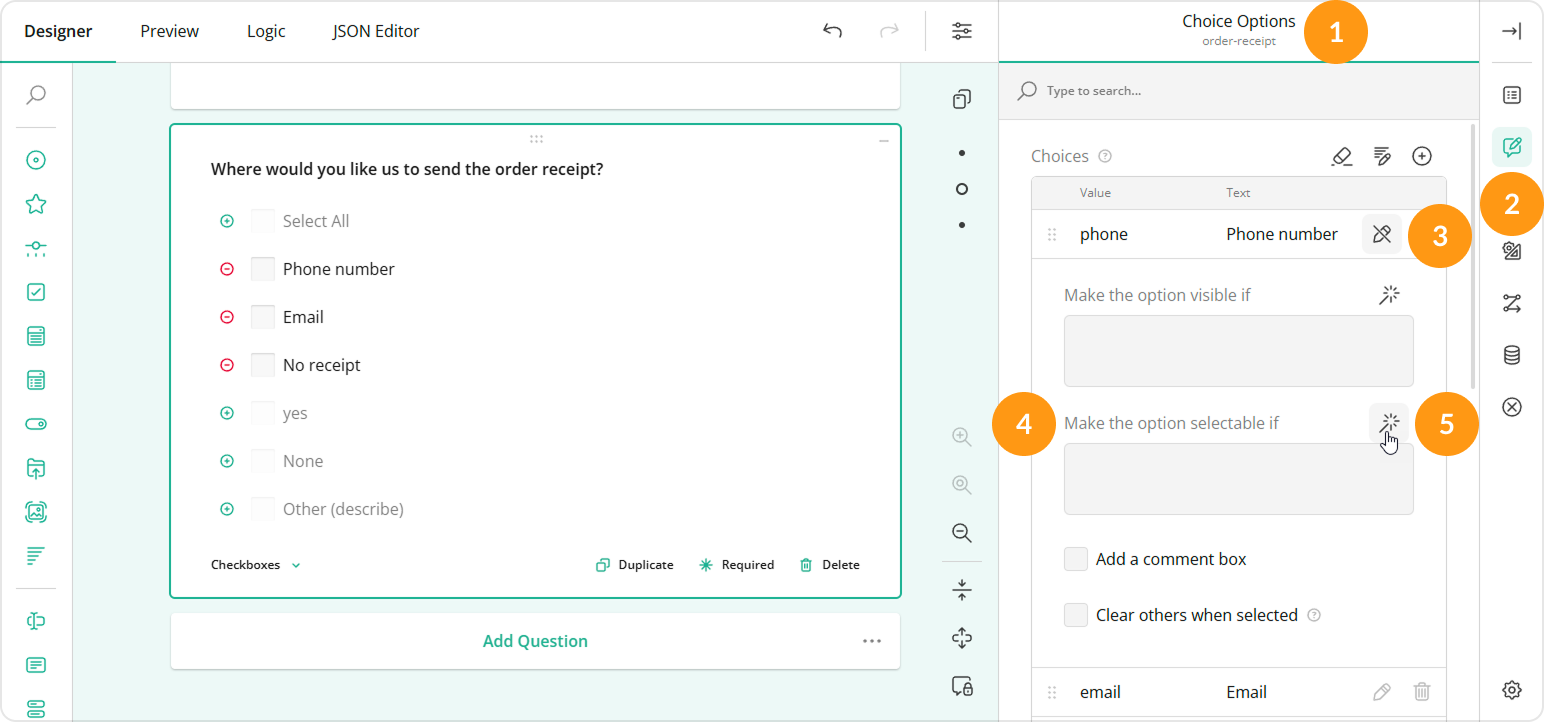Open the JSON Editor tab
The image size is (1544, 722).
tap(375, 31)
